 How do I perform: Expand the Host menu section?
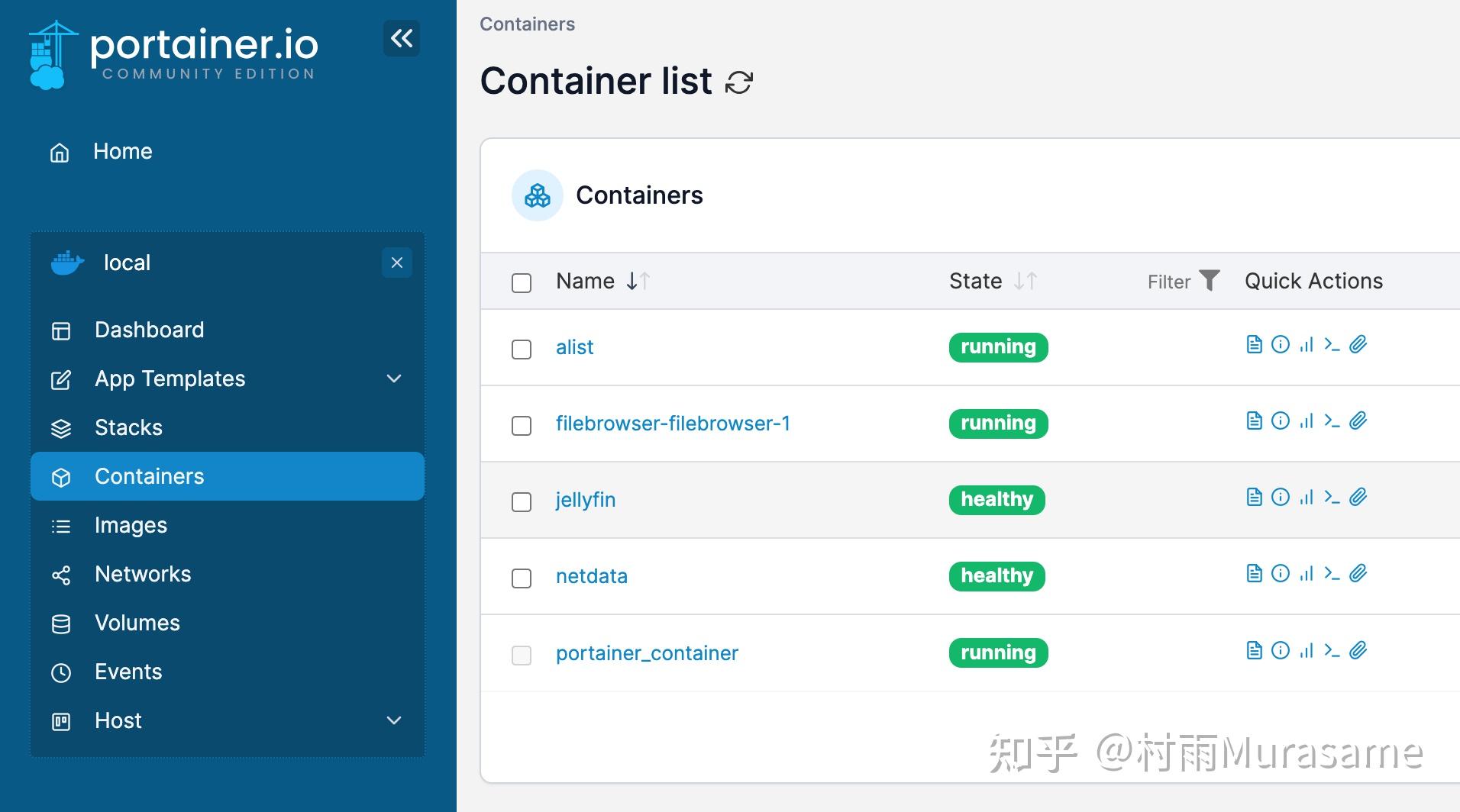click(394, 720)
